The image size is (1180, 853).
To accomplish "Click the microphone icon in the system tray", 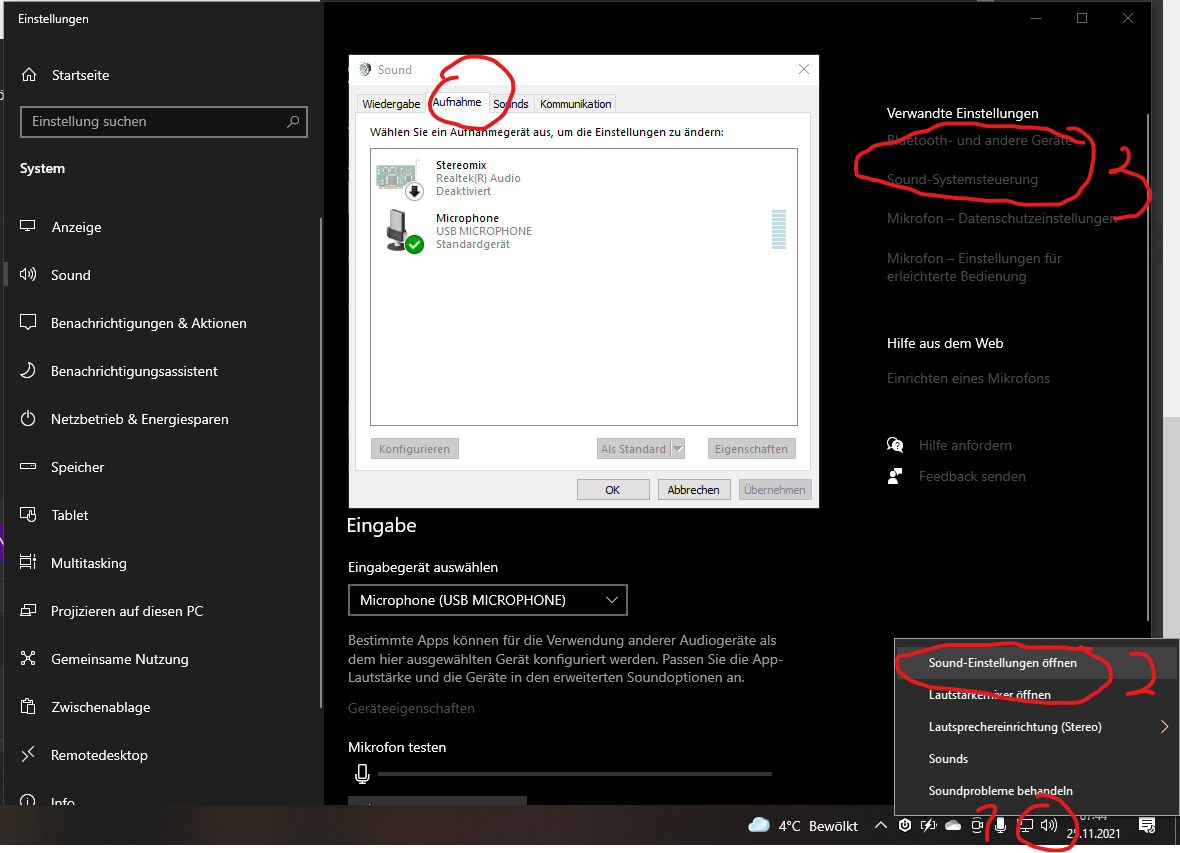I will click(1000, 825).
